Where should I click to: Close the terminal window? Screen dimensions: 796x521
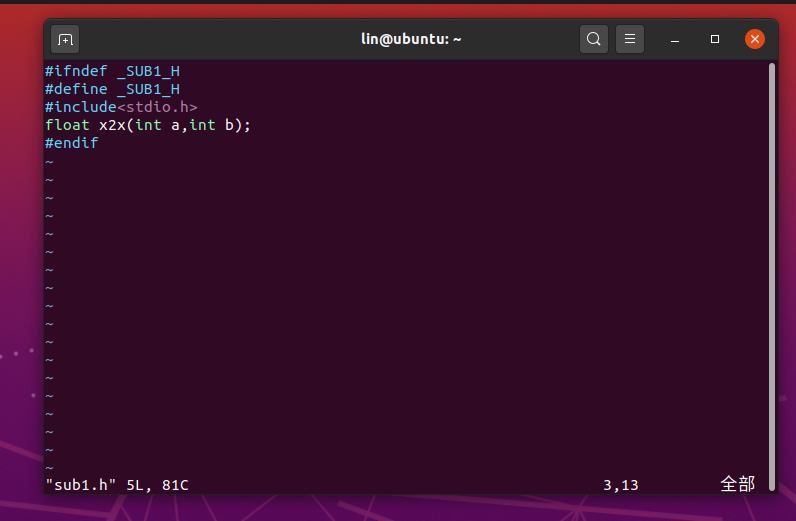point(754,39)
